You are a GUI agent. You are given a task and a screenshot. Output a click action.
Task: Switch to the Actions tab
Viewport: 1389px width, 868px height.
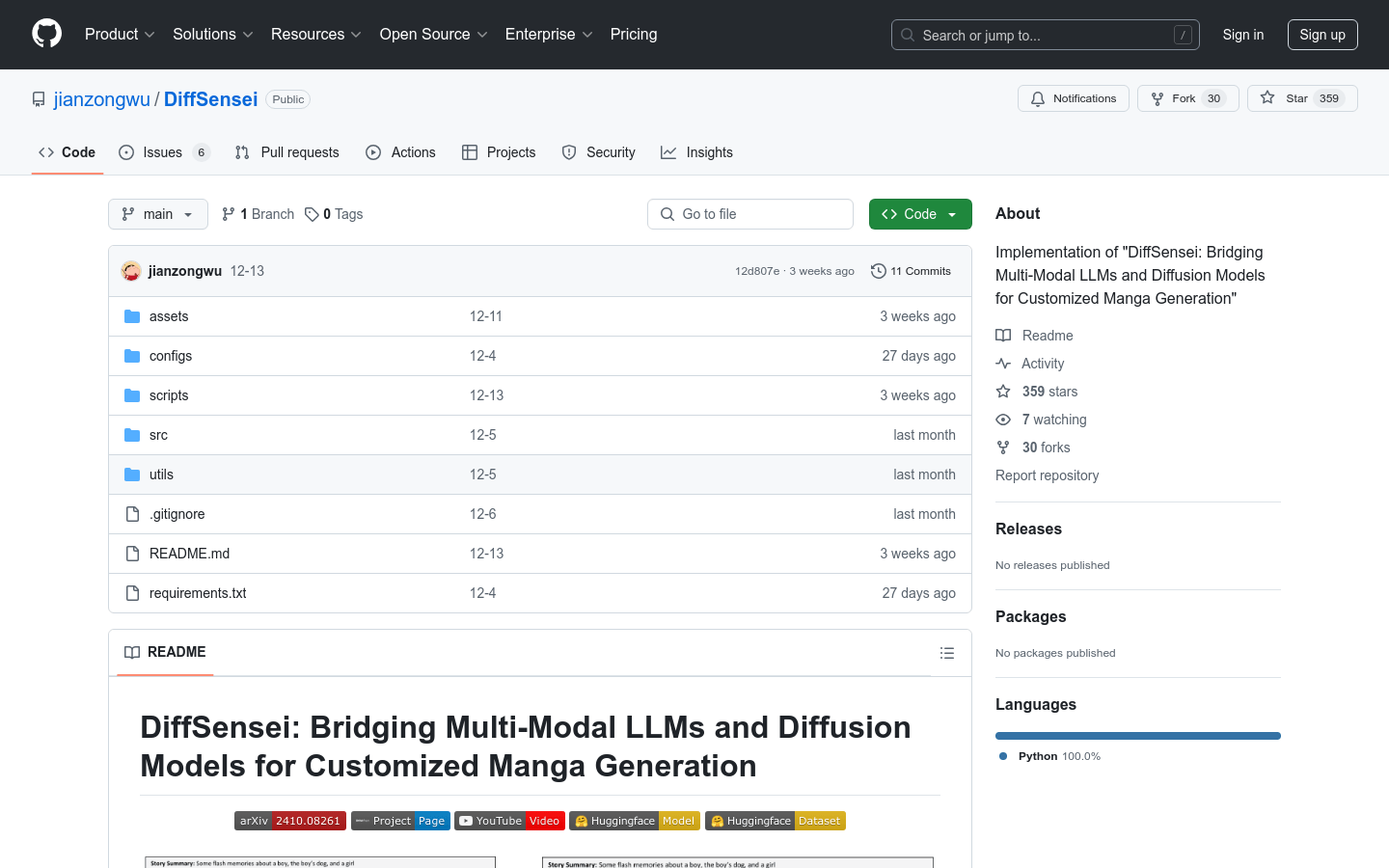(x=400, y=152)
